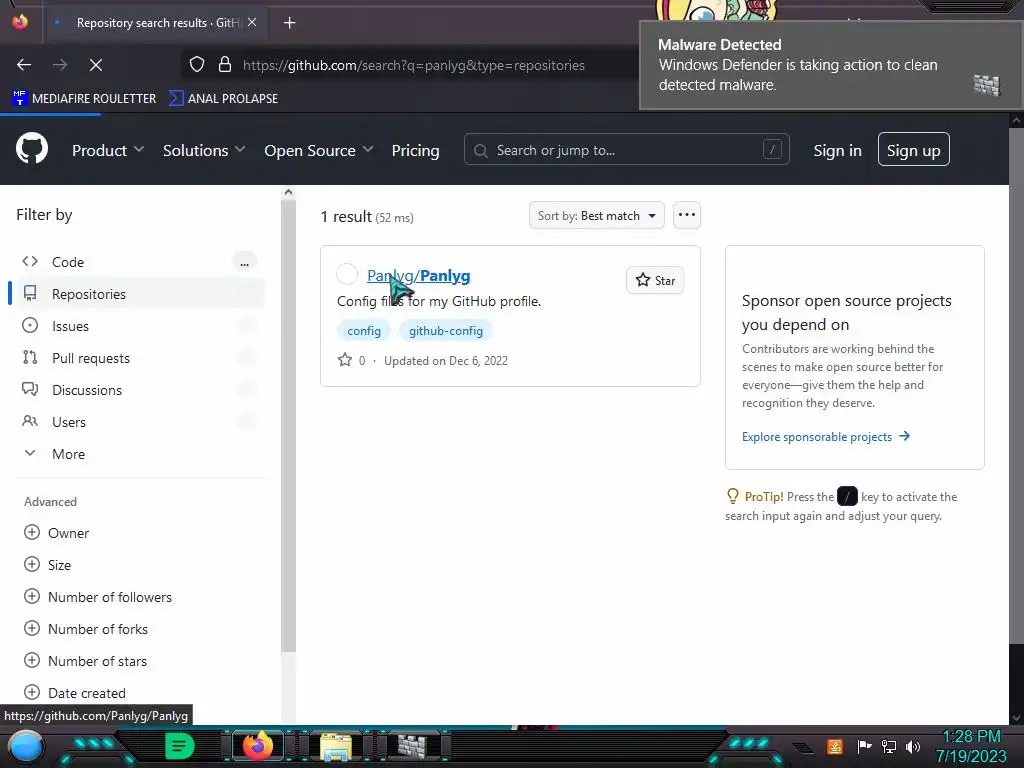This screenshot has width=1024, height=768.
Task: Click the Action Center flag tray icon
Action: (864, 746)
